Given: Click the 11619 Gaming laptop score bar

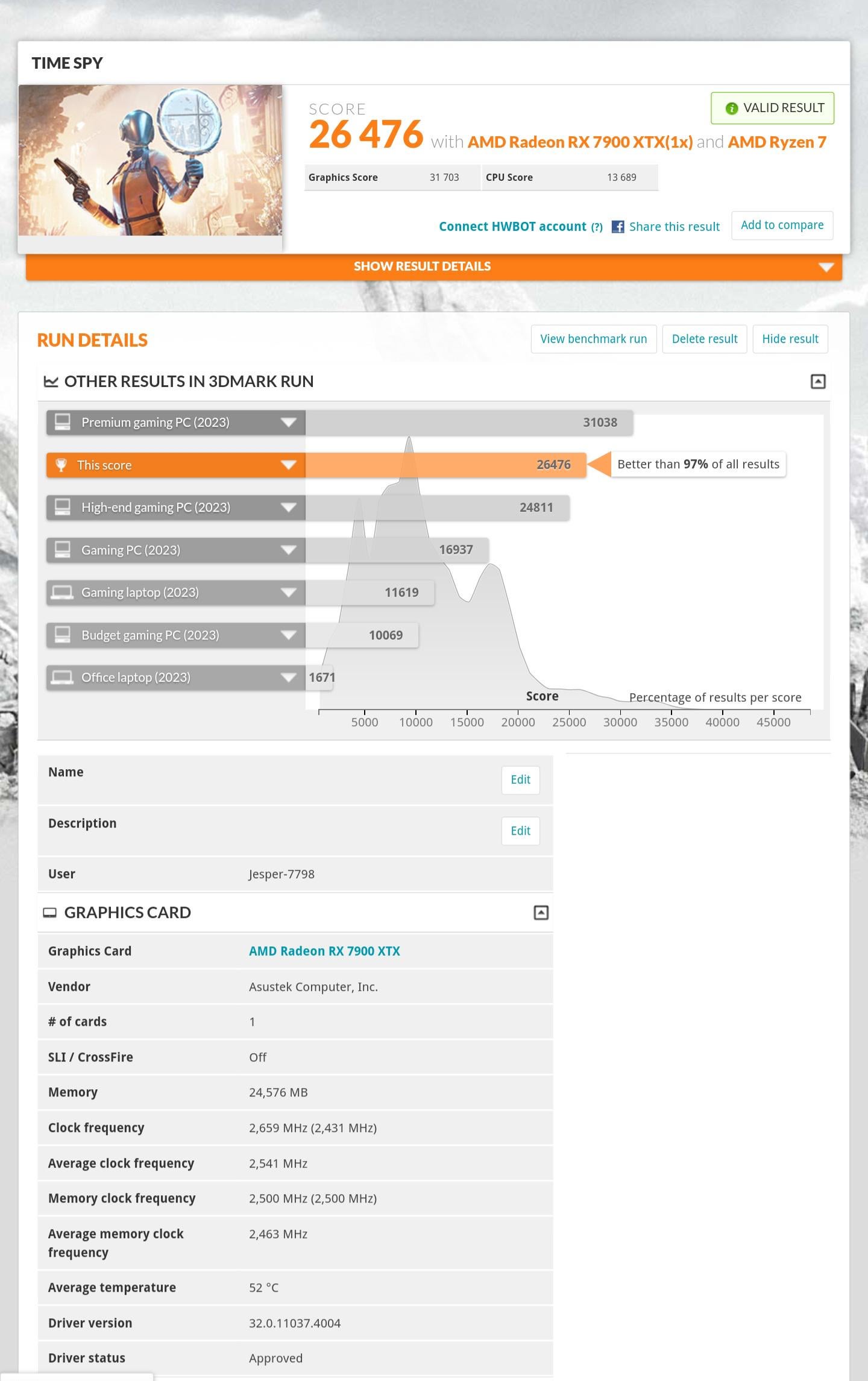Looking at the screenshot, I should (370, 593).
